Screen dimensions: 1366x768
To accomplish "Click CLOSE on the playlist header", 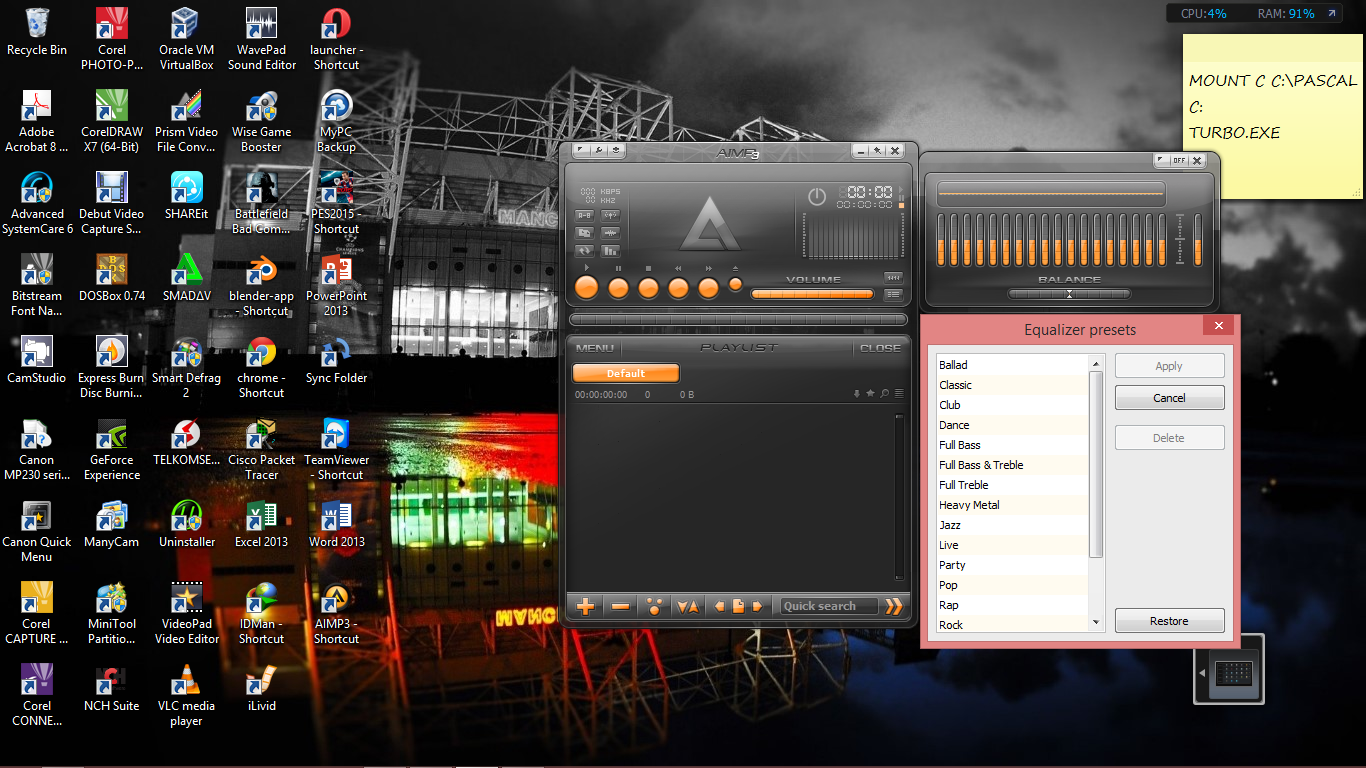I will click(880, 348).
